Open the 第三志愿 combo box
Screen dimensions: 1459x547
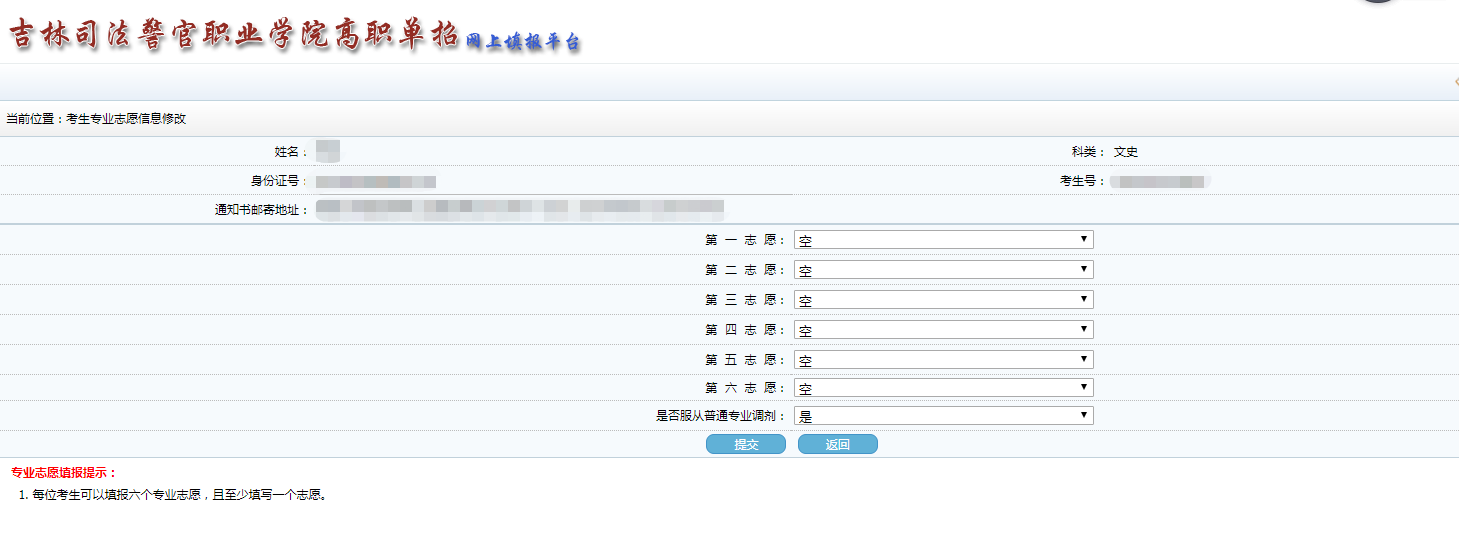click(x=943, y=300)
